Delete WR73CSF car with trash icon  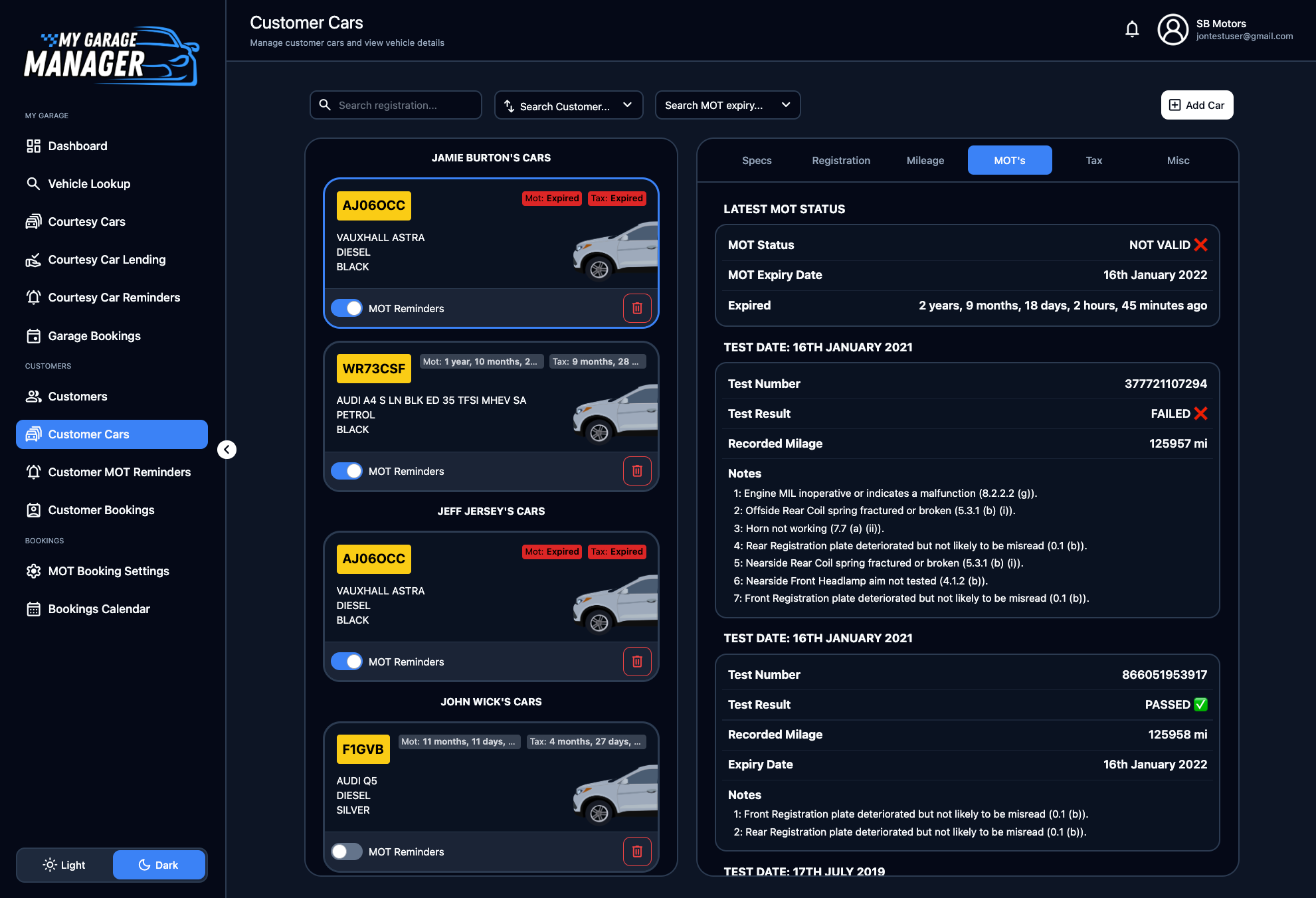(636, 471)
